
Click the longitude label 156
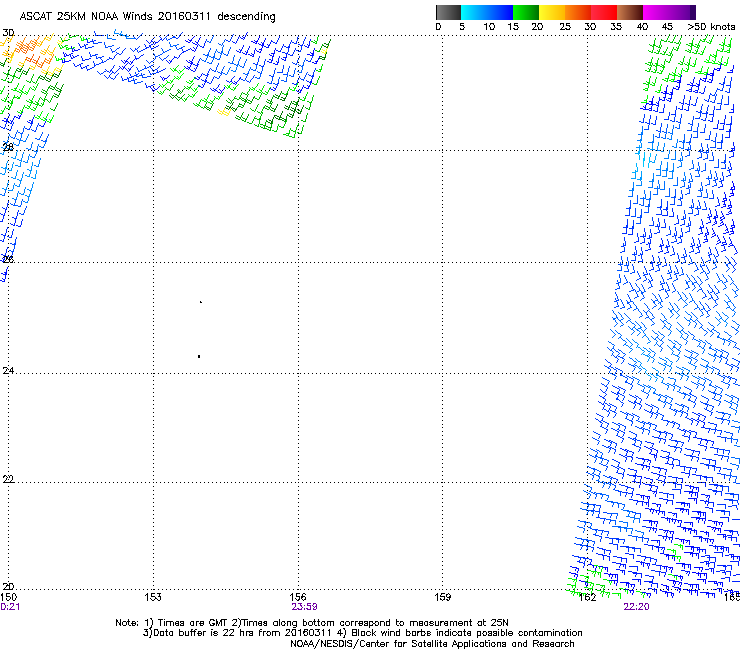[298, 597]
